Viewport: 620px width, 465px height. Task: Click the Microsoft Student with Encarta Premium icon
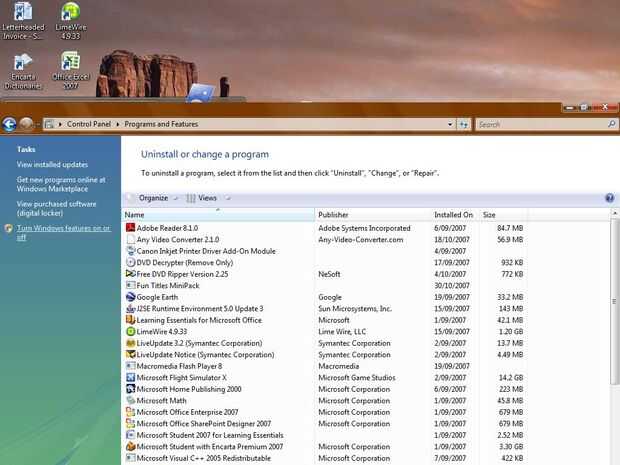pos(130,446)
